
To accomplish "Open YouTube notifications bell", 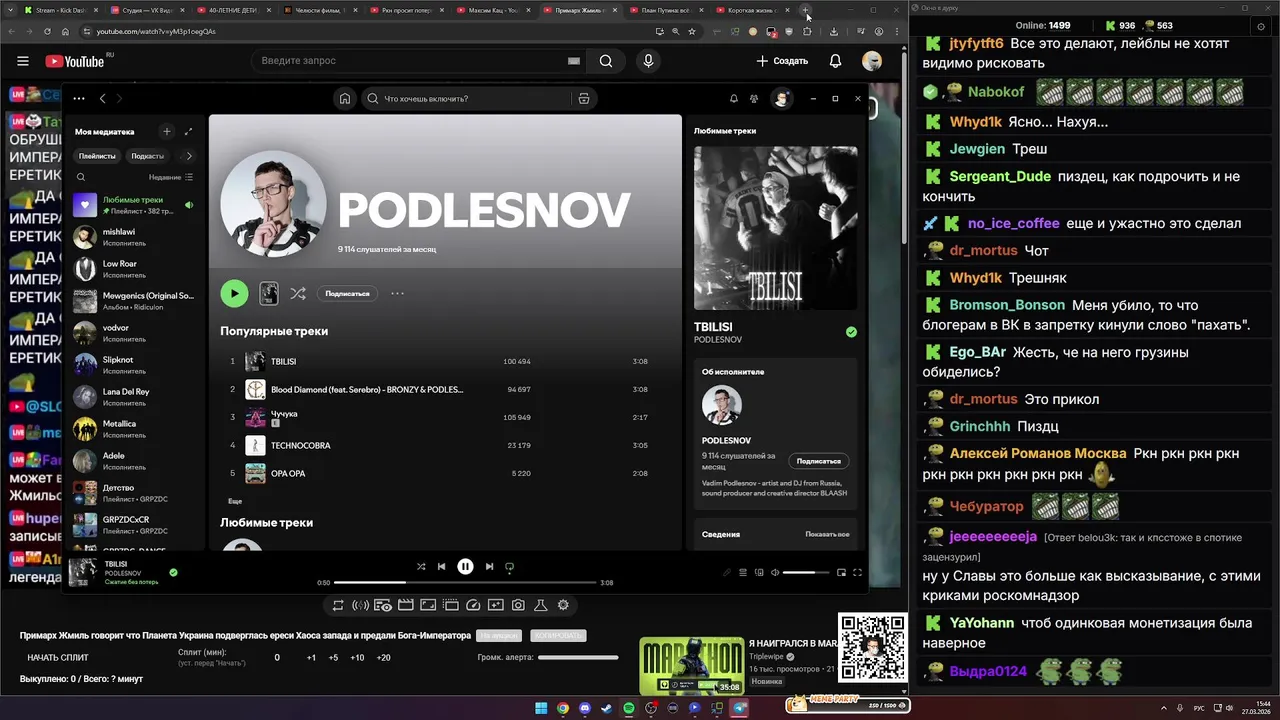I will tap(835, 61).
